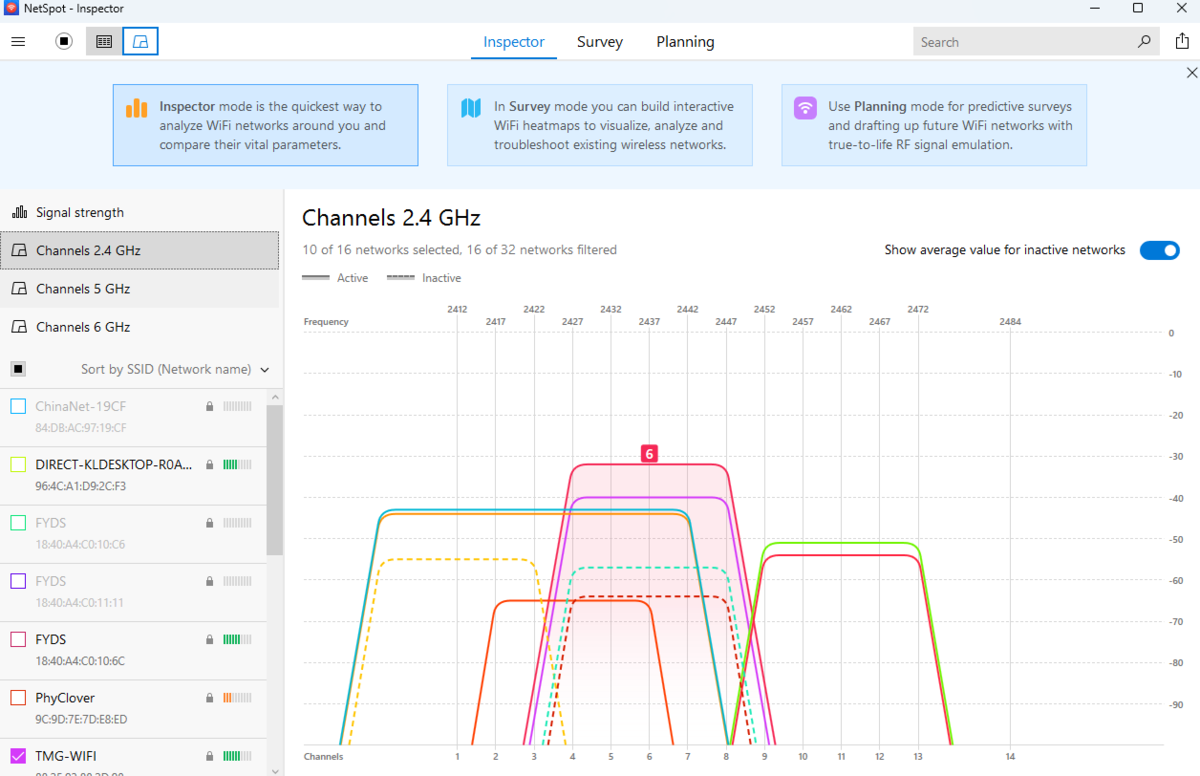Enable average value for inactive networks
Viewport: 1200px width, 776px height.
pos(1160,250)
